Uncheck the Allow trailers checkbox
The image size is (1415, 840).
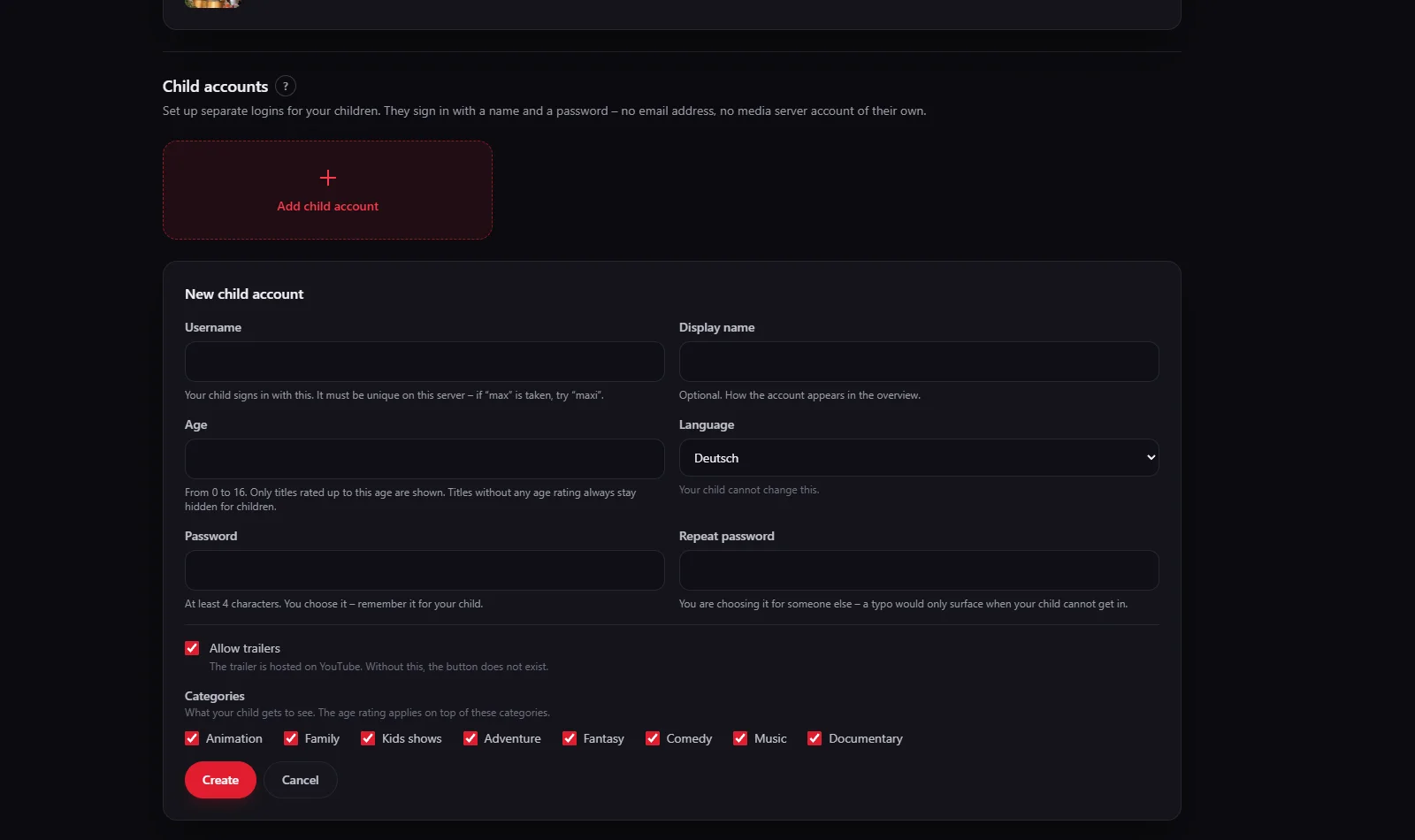(192, 648)
